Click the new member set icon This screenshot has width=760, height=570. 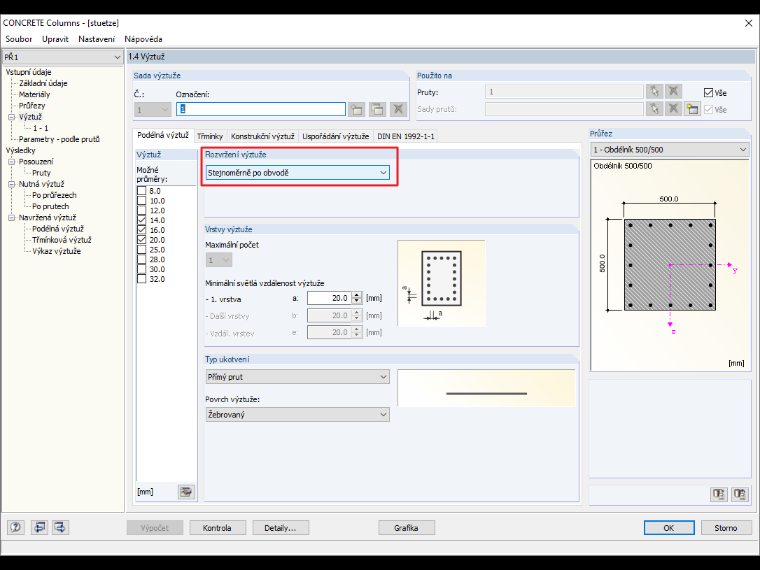[692, 109]
